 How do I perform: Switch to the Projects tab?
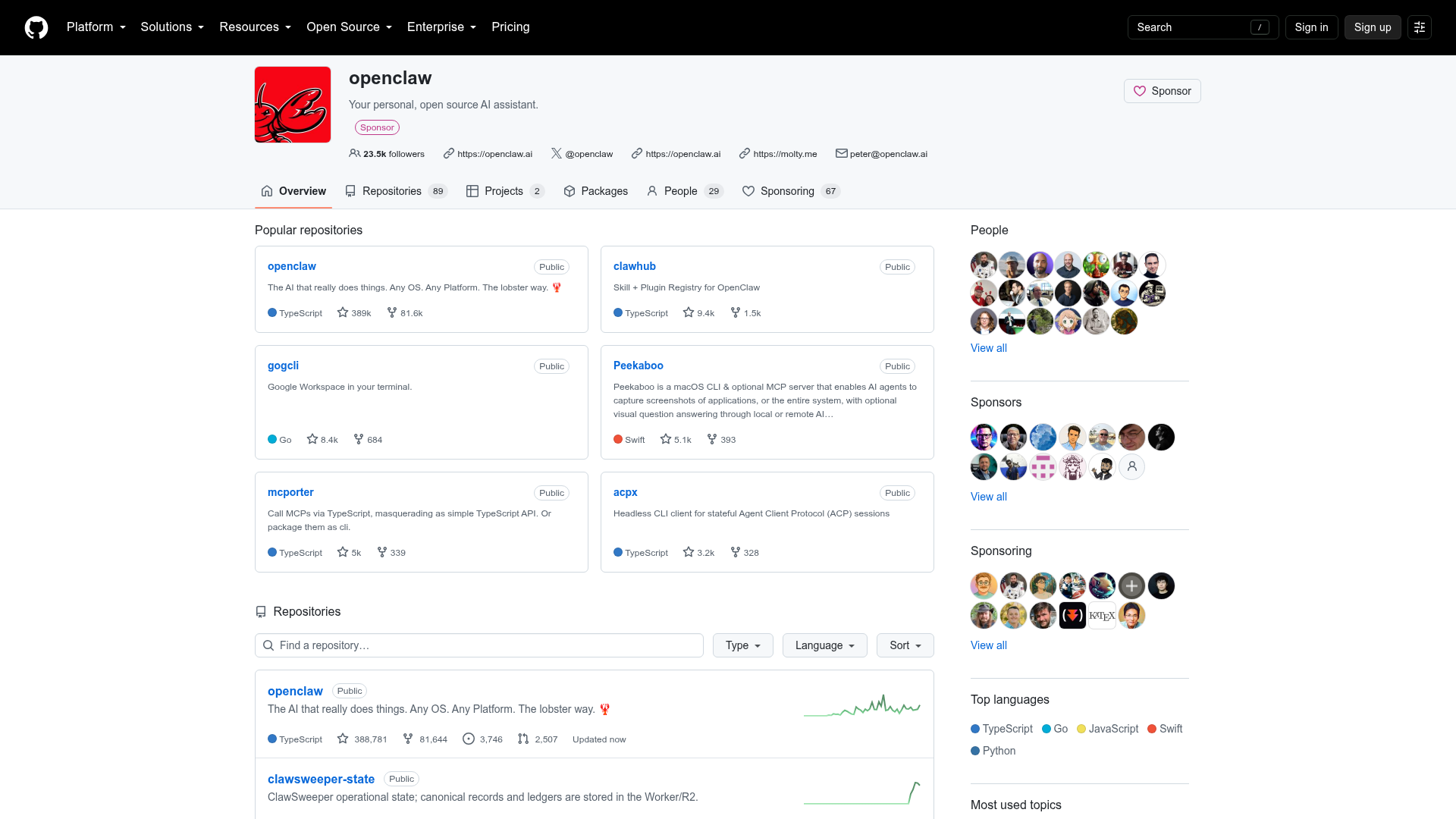click(505, 191)
